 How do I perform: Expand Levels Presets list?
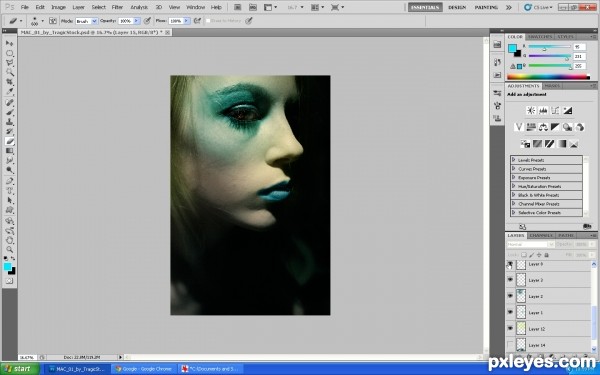[514, 160]
